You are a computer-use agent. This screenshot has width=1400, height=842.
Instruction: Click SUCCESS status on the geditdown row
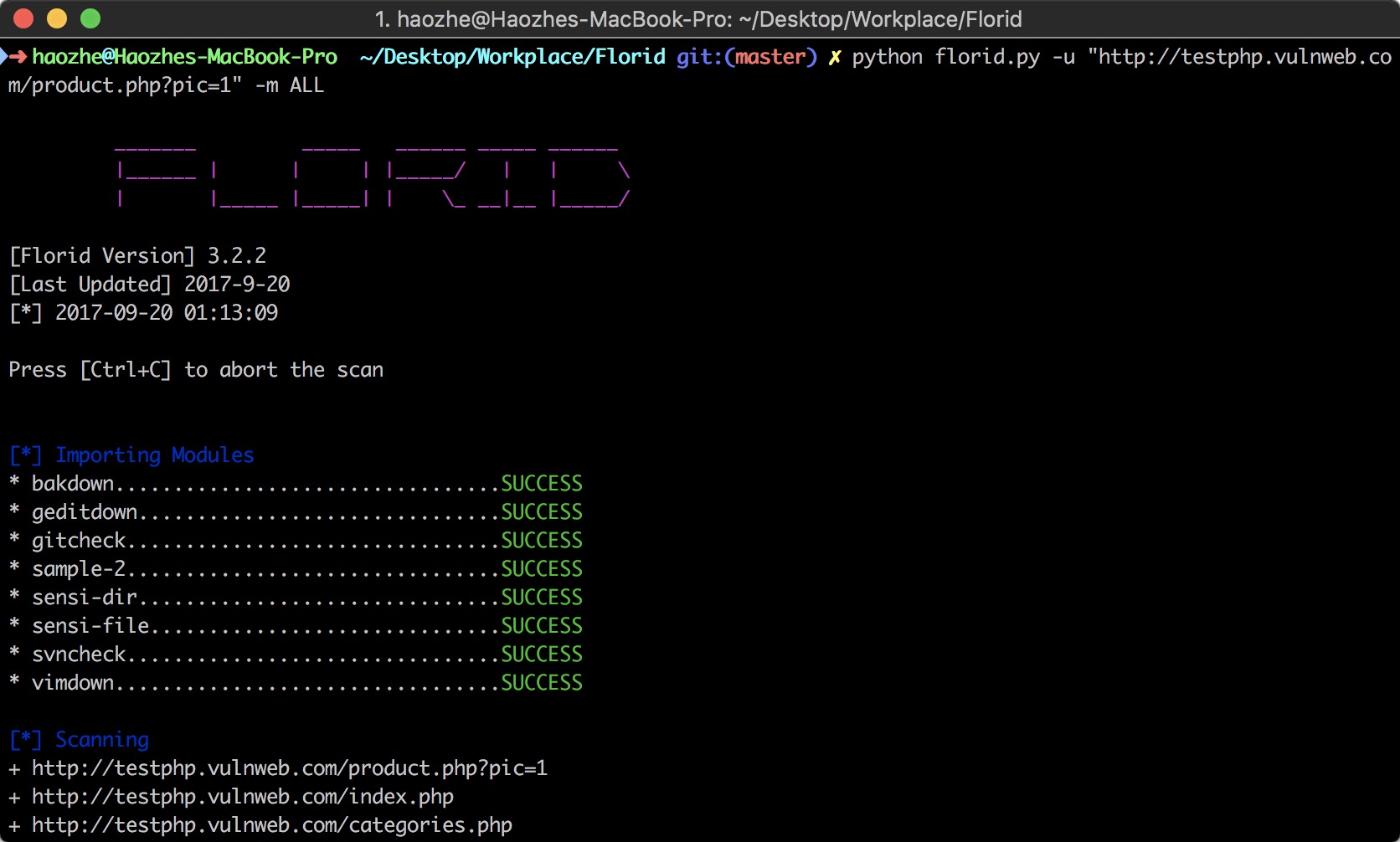pyautogui.click(x=542, y=512)
